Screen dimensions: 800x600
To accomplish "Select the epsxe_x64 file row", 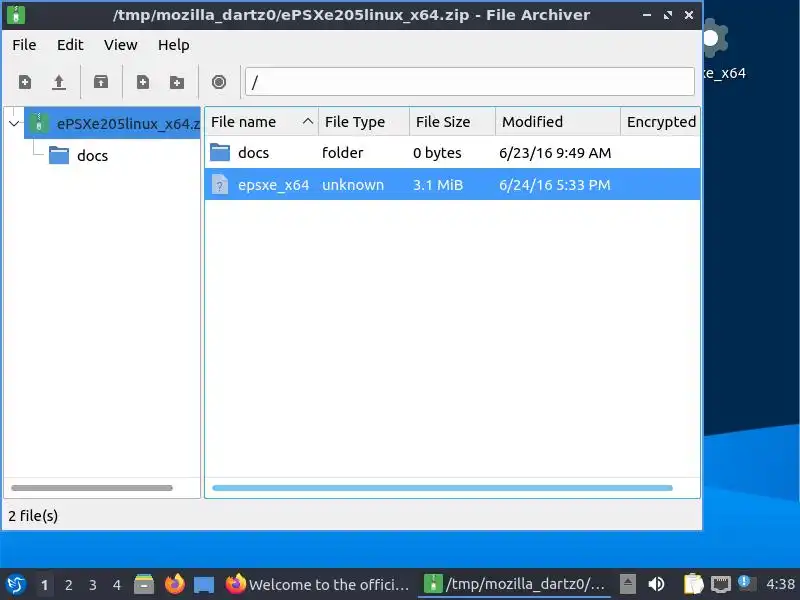I will click(452, 185).
